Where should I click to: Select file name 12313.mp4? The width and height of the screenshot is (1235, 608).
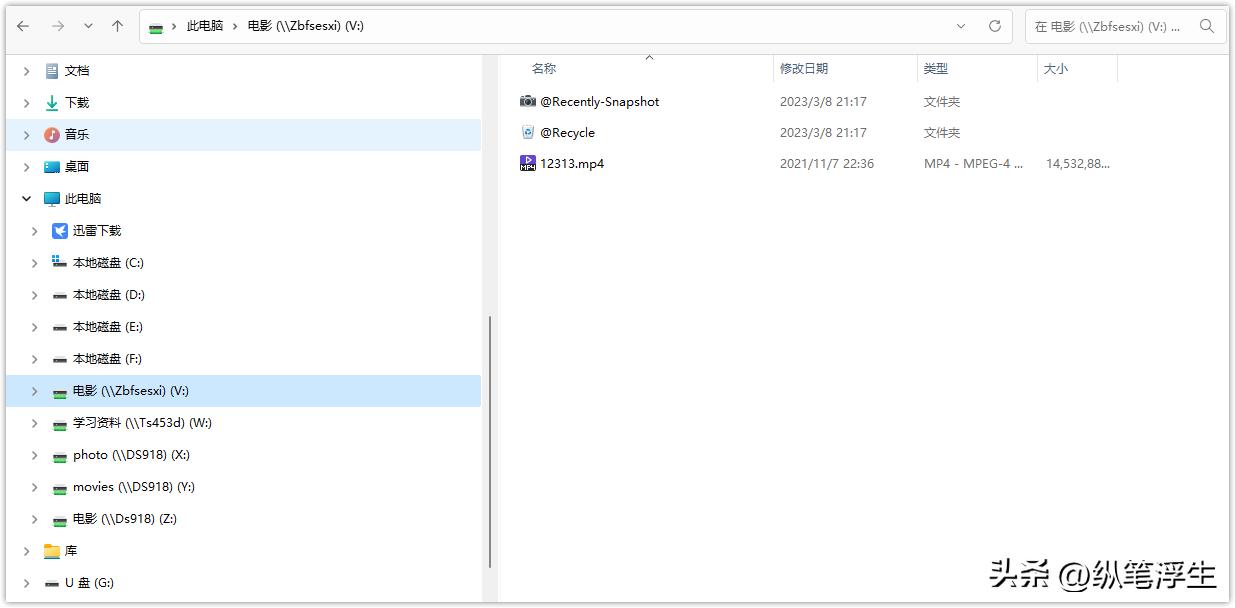572,163
